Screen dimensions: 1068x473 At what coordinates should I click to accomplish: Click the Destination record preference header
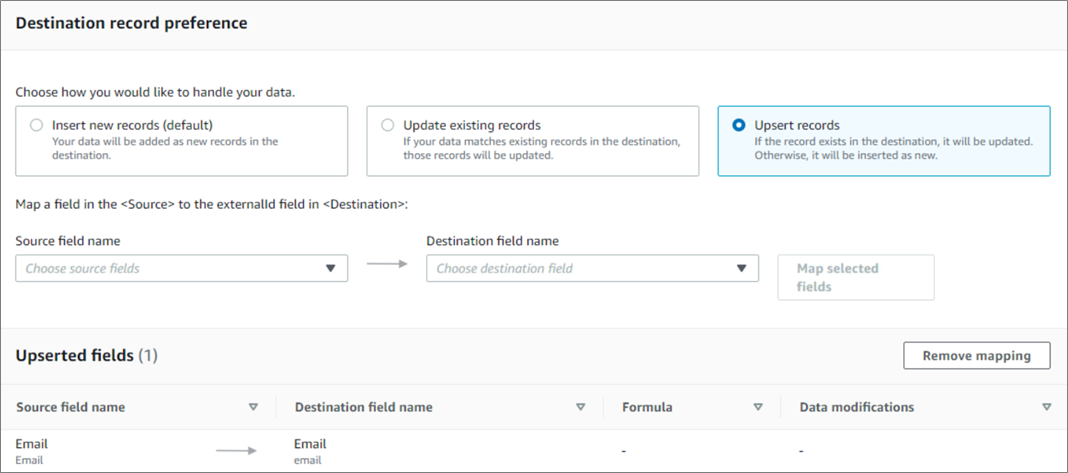pyautogui.click(x=131, y=22)
